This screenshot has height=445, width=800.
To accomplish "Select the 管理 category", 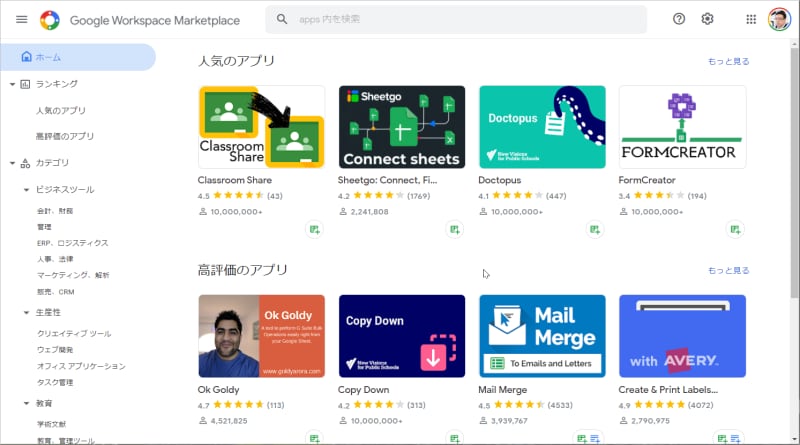I will pos(44,227).
